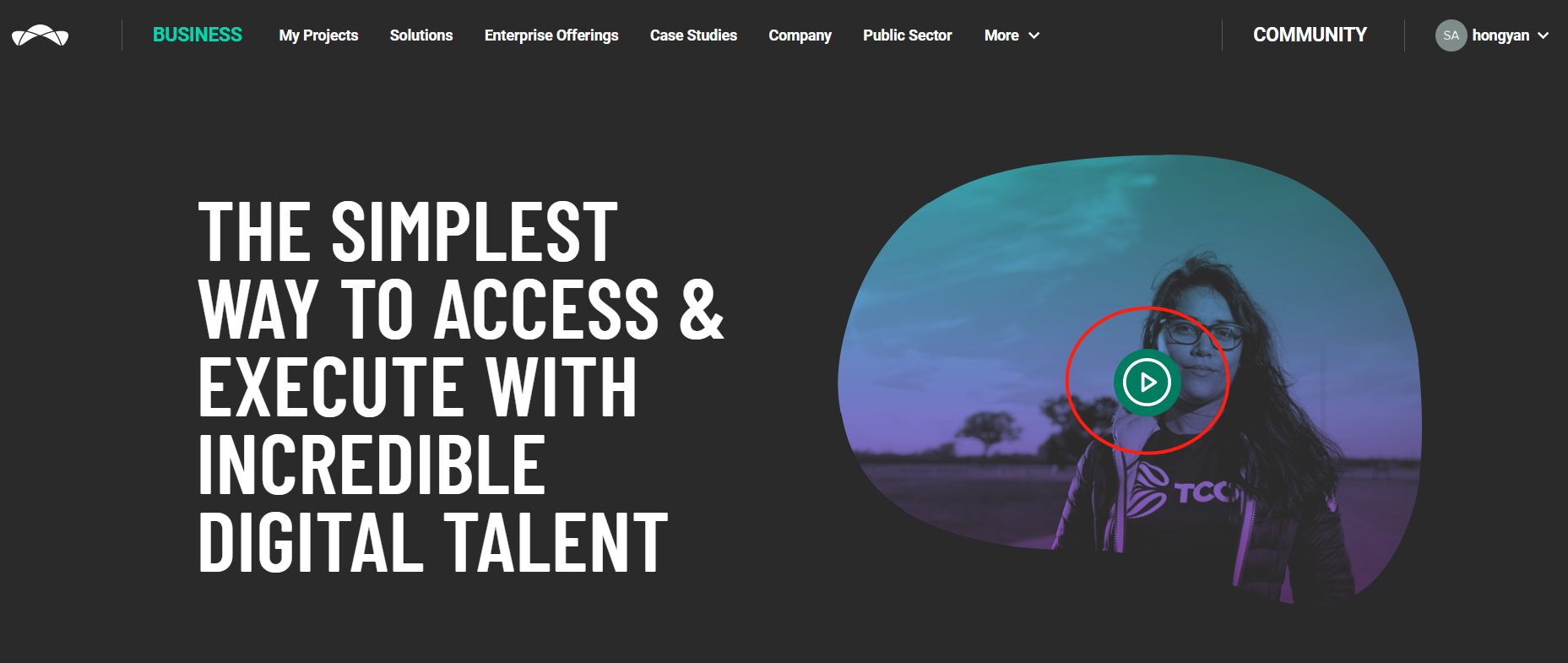
Task: Click the Topcoder logo icon
Action: [x=40, y=35]
